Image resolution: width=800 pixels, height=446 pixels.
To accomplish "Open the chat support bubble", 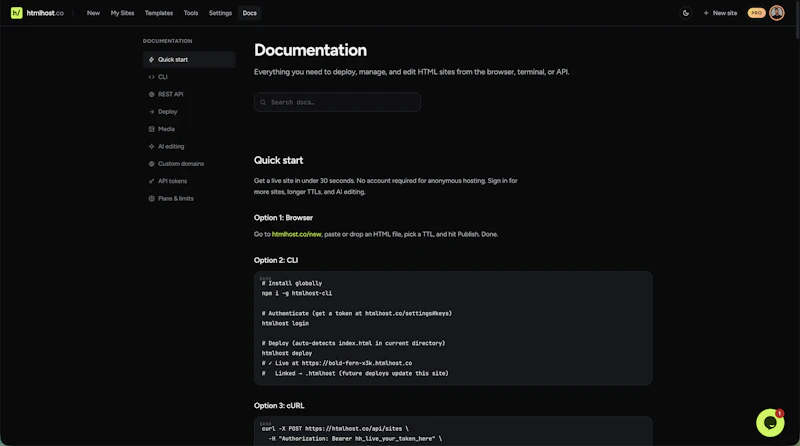I will pos(770,423).
